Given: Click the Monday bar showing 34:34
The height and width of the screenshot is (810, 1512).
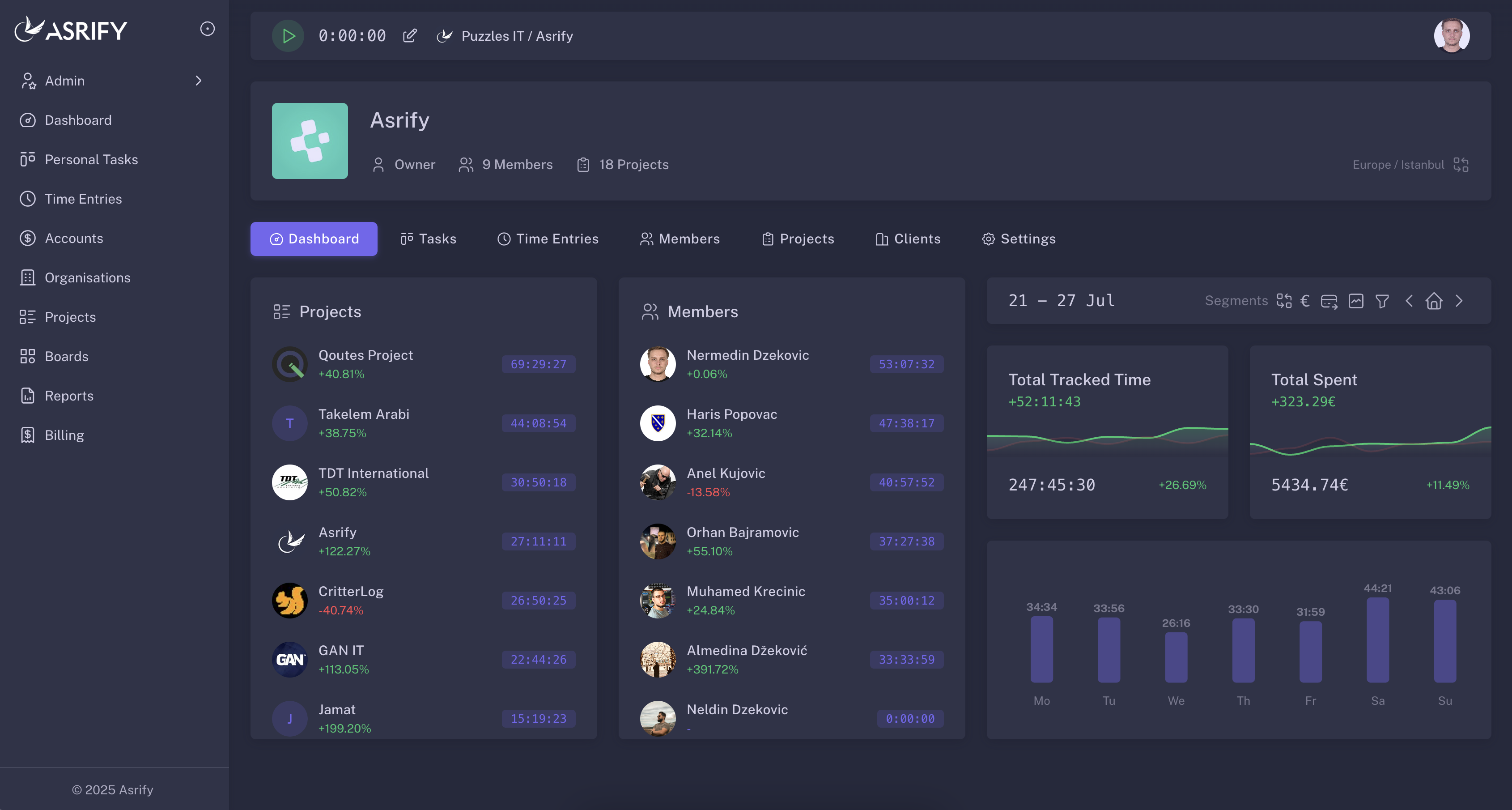Looking at the screenshot, I should tap(1041, 649).
